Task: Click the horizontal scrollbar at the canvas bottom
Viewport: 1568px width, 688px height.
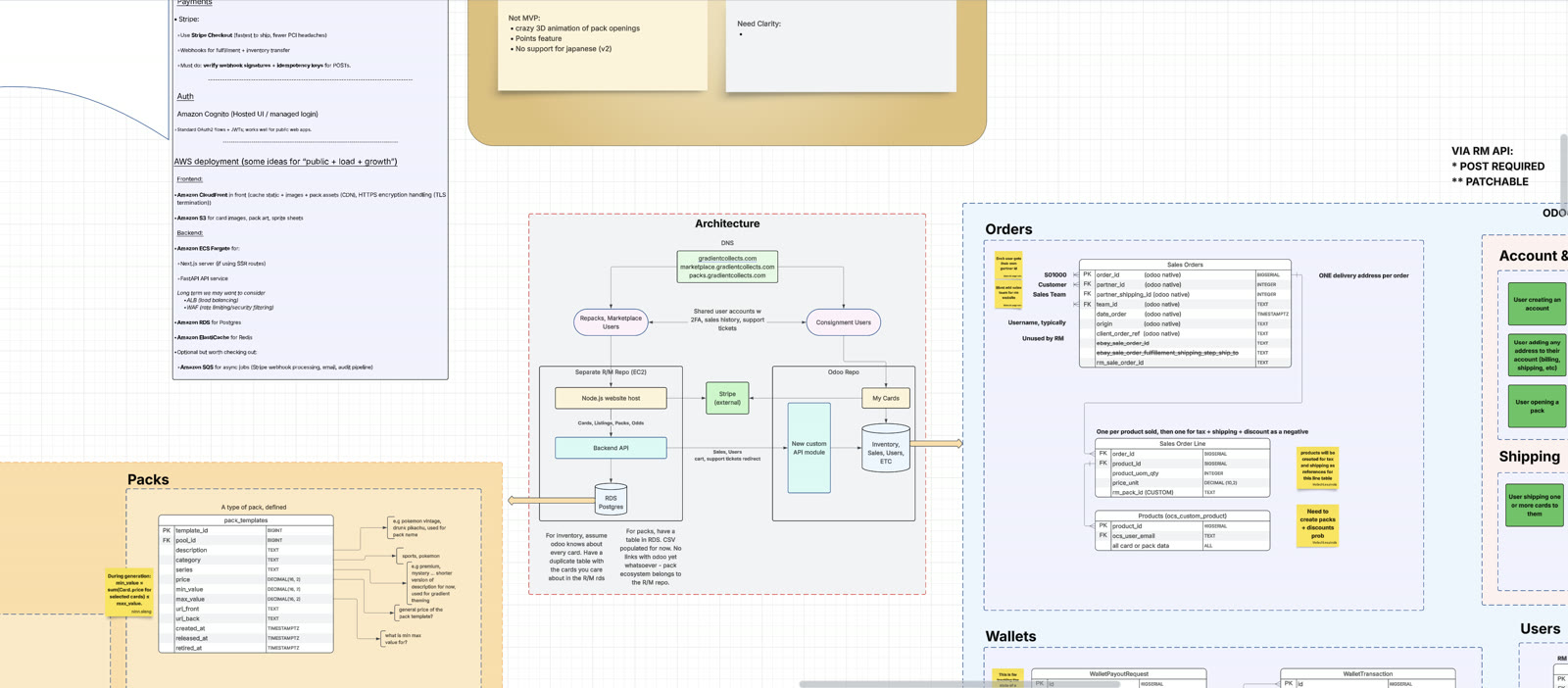Action: pyautogui.click(x=960, y=684)
